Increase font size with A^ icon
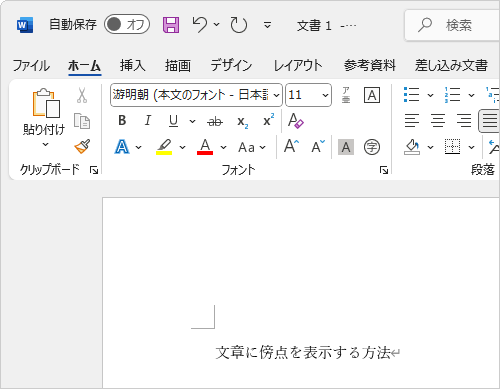 pos(291,146)
